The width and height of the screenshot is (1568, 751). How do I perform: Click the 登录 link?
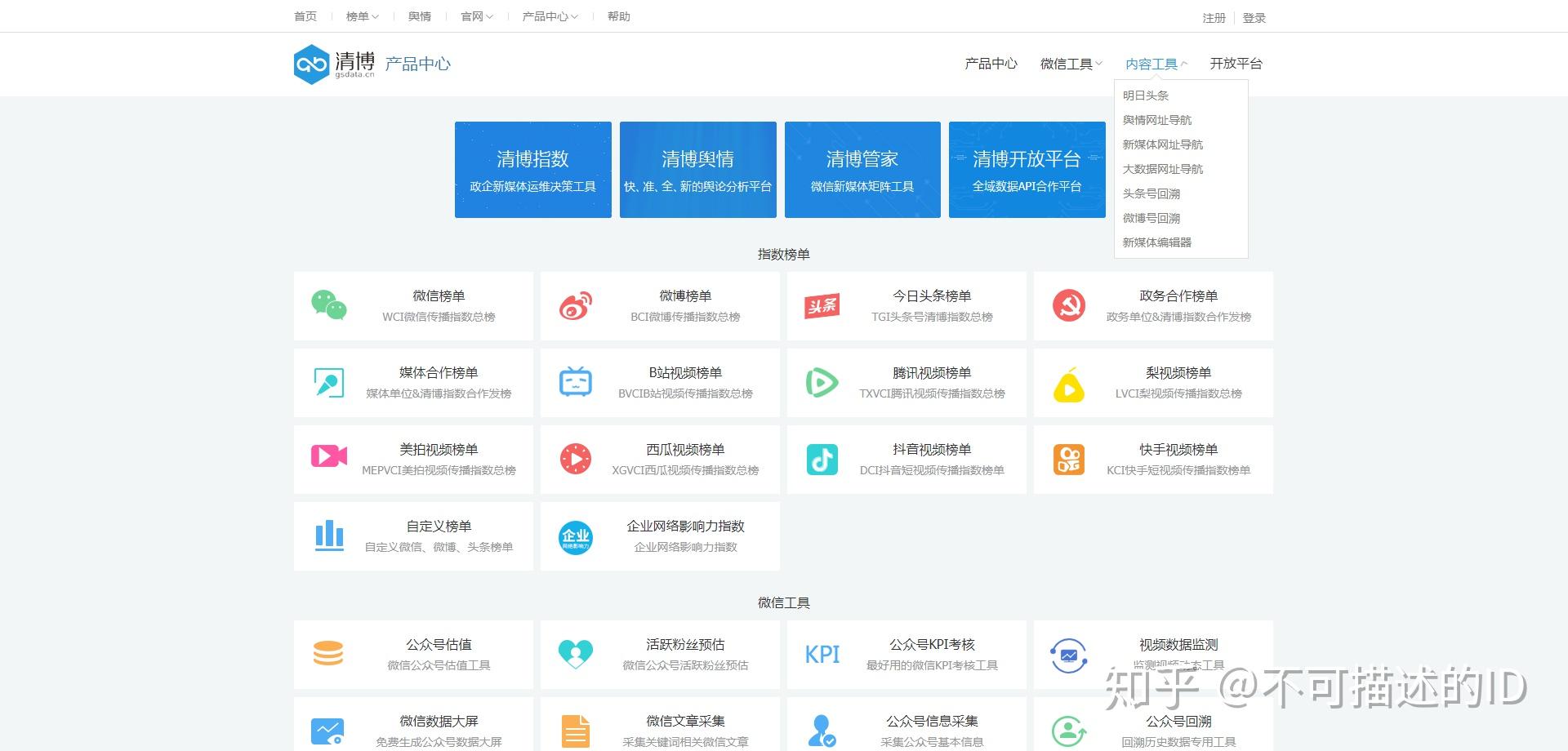click(x=1254, y=18)
